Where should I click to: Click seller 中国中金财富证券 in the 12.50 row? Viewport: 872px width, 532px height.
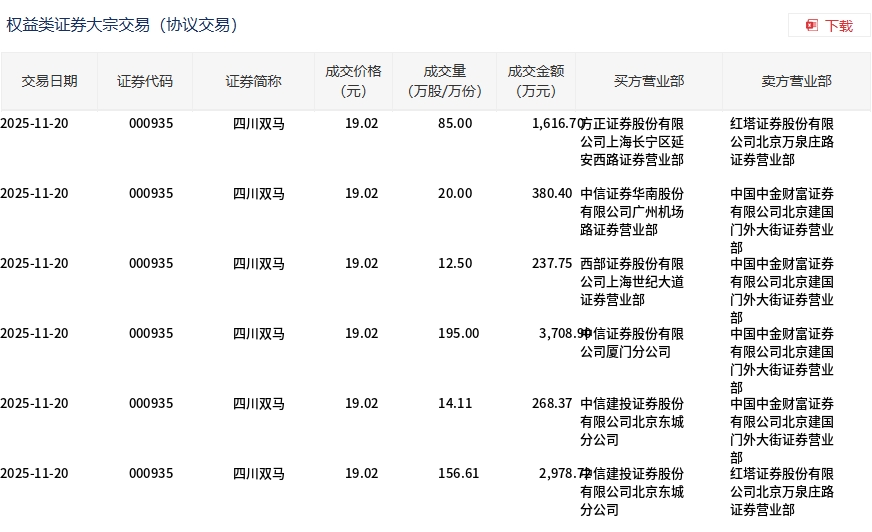tap(782, 291)
